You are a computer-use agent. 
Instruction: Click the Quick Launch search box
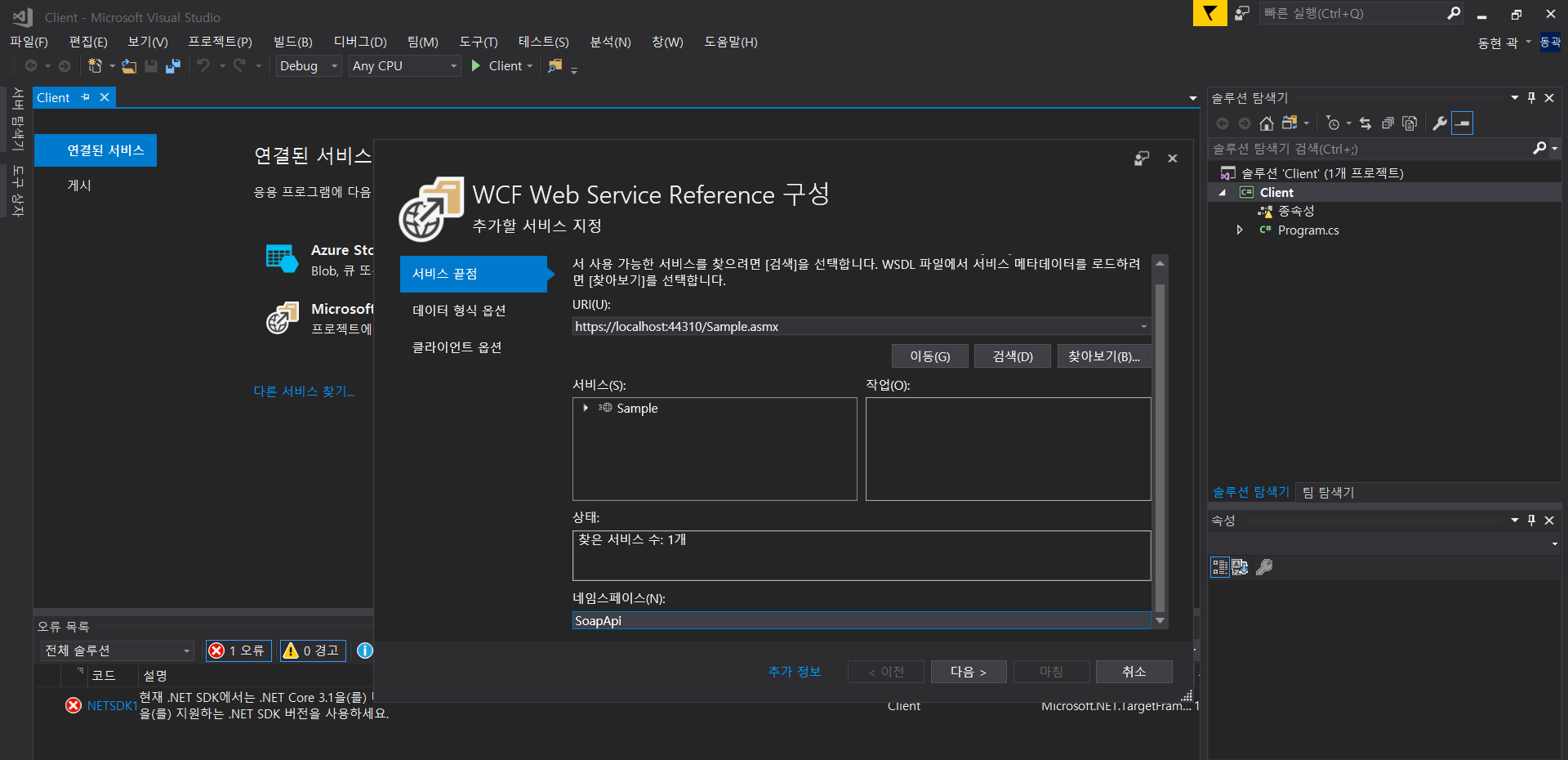tap(1352, 13)
